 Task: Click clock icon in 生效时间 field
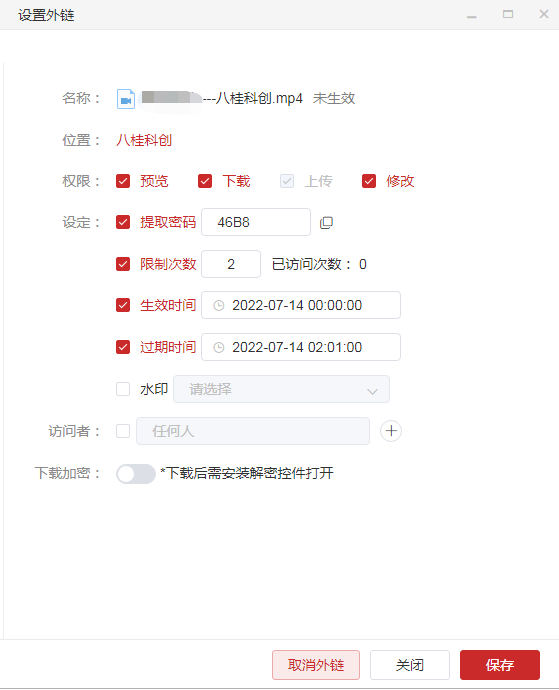(x=219, y=305)
